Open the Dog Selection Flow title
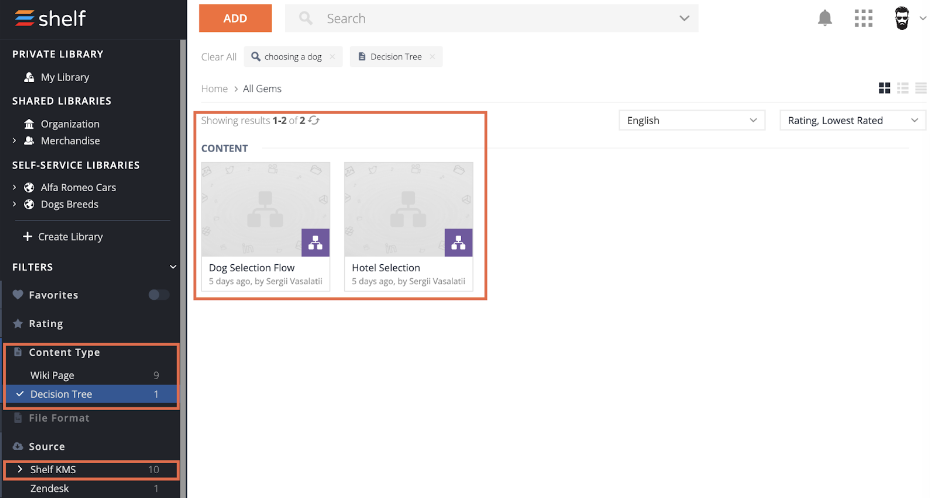Image resolution: width=930 pixels, height=498 pixels. point(251,268)
